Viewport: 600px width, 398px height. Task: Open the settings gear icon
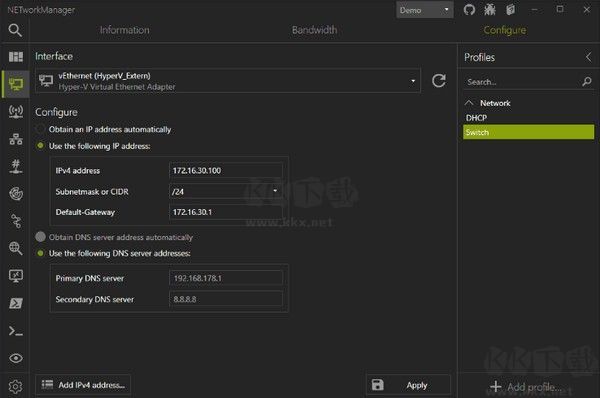click(x=16, y=387)
